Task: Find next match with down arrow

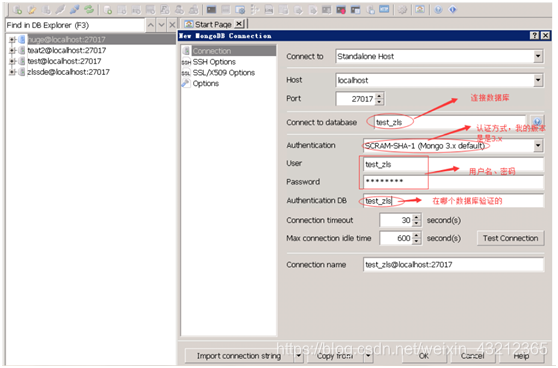Action: click(x=162, y=25)
